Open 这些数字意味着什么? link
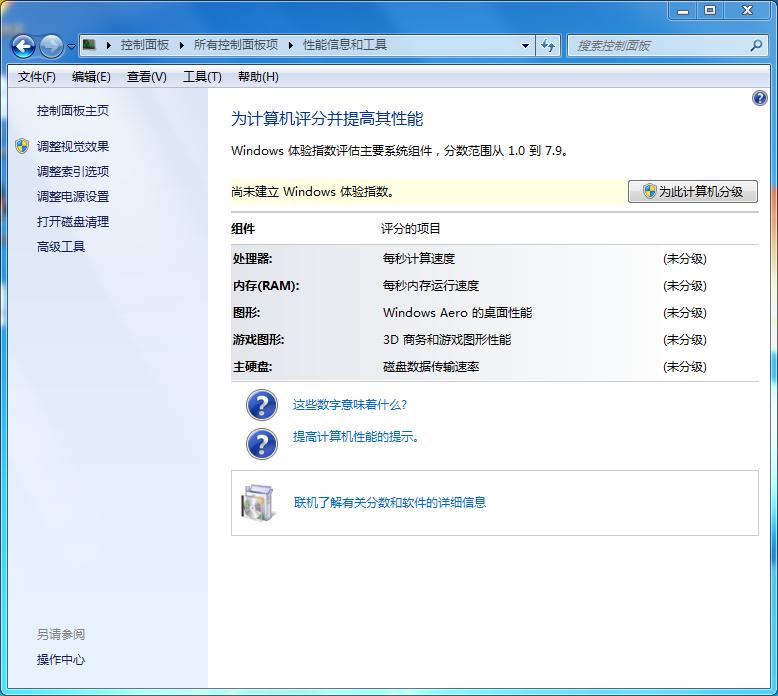Screen dimensions: 778x696 (350, 405)
